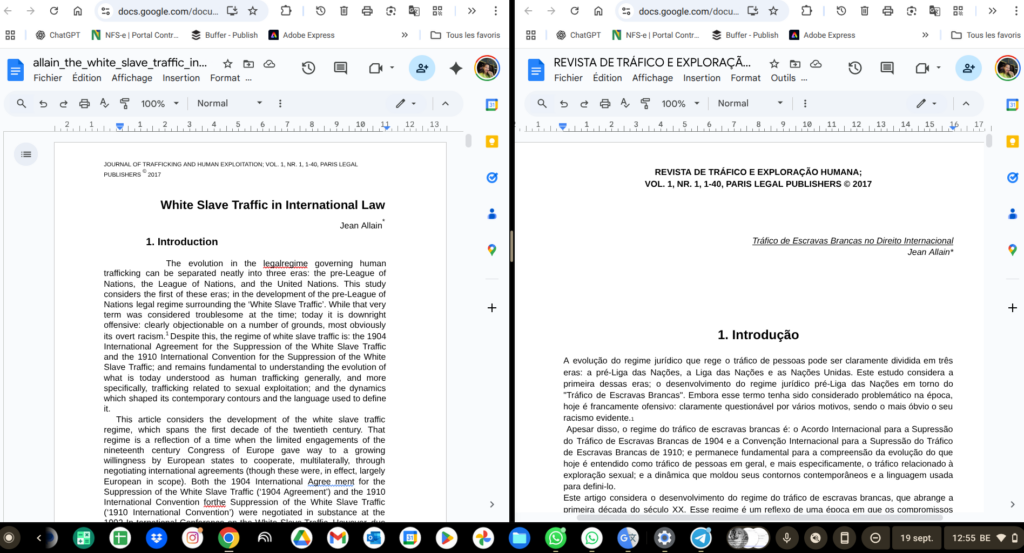The height and width of the screenshot is (553, 1024).
Task: Click the search icon in right document toolbar
Action: (542, 103)
